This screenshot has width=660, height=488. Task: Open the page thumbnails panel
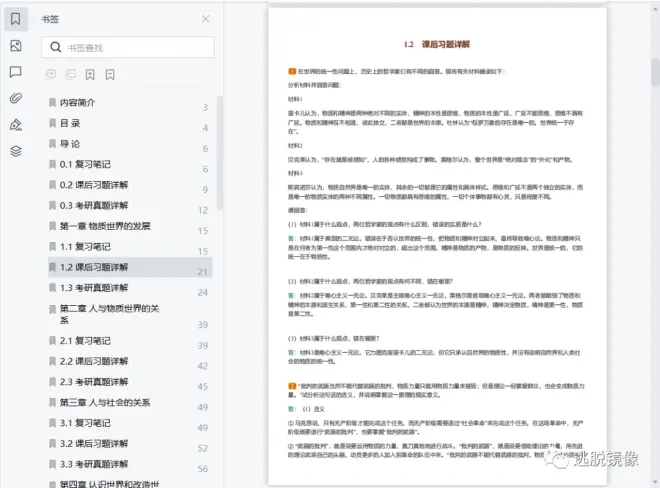[x=15, y=46]
